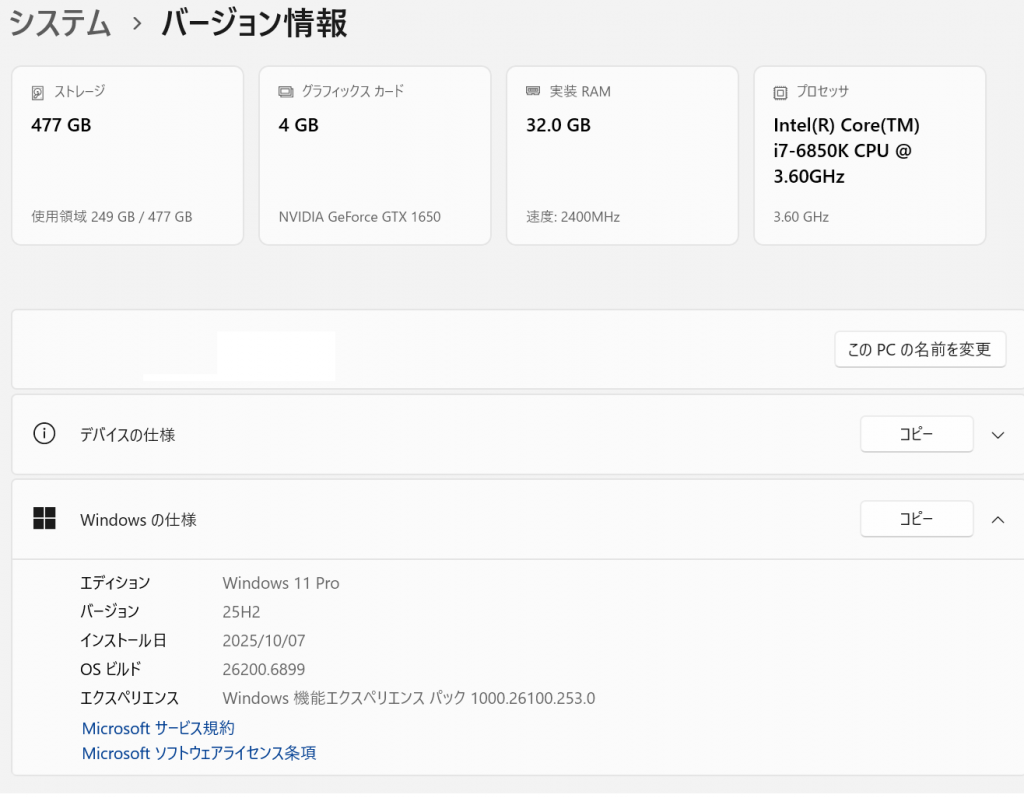Copy Windows specs with Windows の仕様 コピー button
This screenshot has height=798, width=1024.
(916, 518)
